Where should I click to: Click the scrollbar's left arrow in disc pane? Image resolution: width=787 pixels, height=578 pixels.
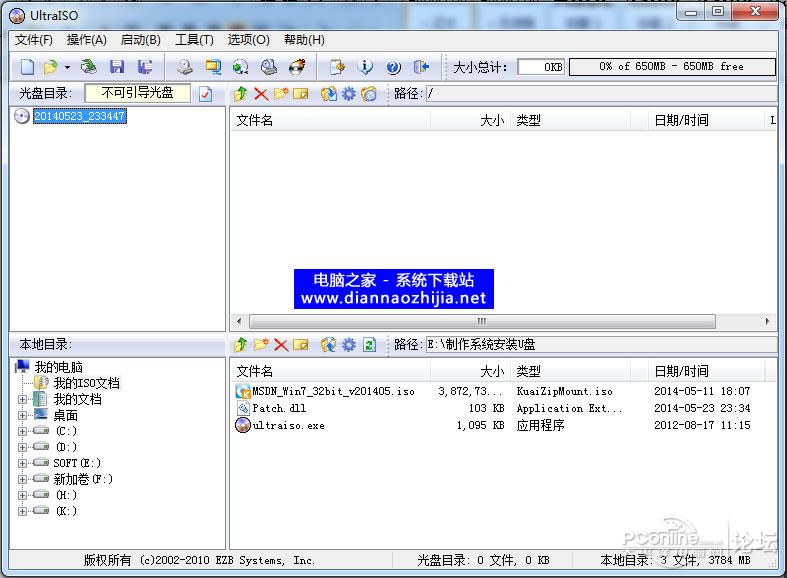239,321
